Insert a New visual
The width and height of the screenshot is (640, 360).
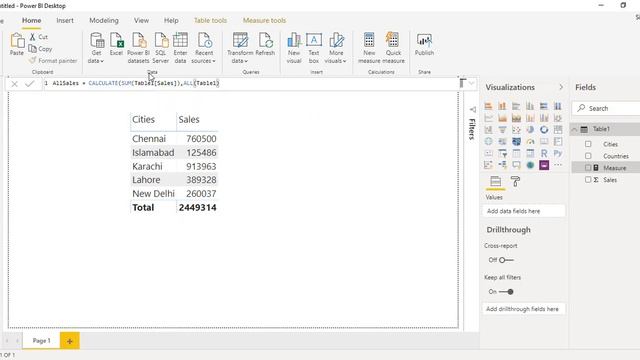(294, 48)
